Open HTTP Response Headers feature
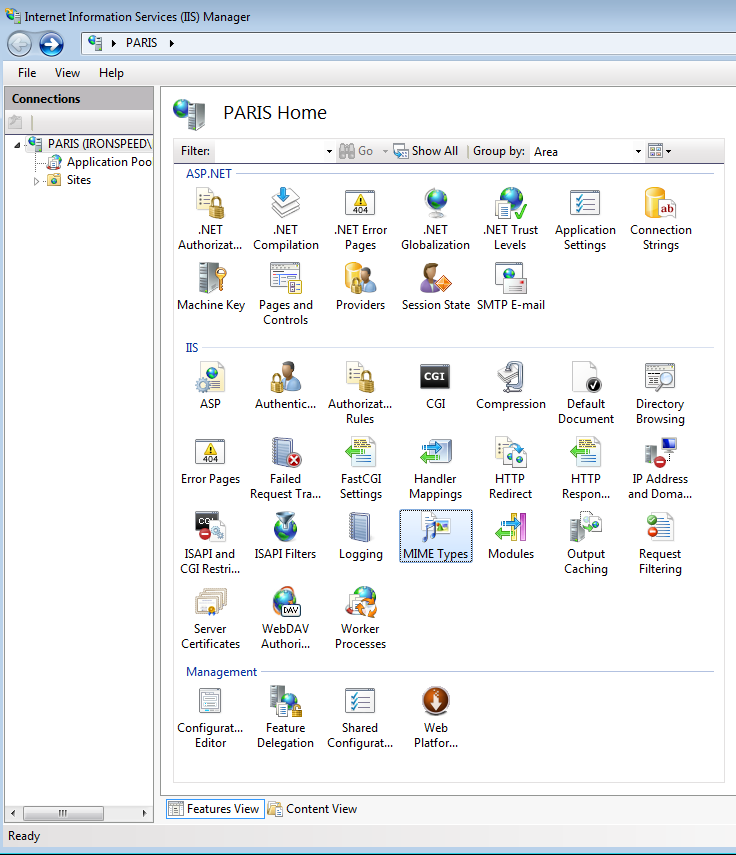 pyautogui.click(x=586, y=468)
